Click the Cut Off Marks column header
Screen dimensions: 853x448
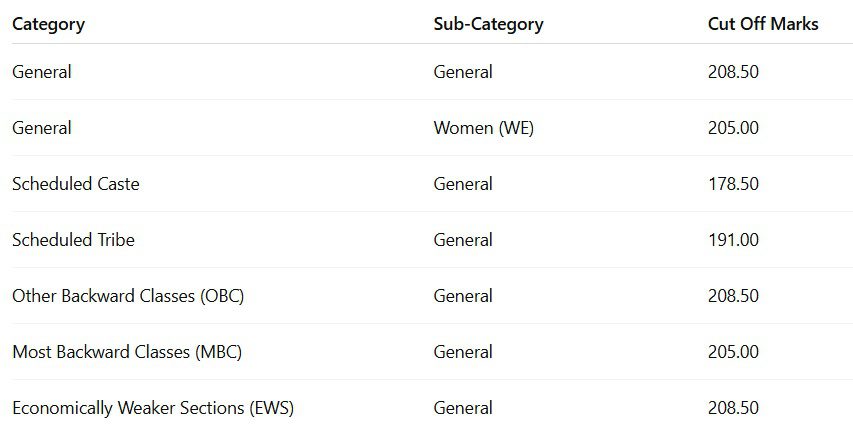[763, 24]
